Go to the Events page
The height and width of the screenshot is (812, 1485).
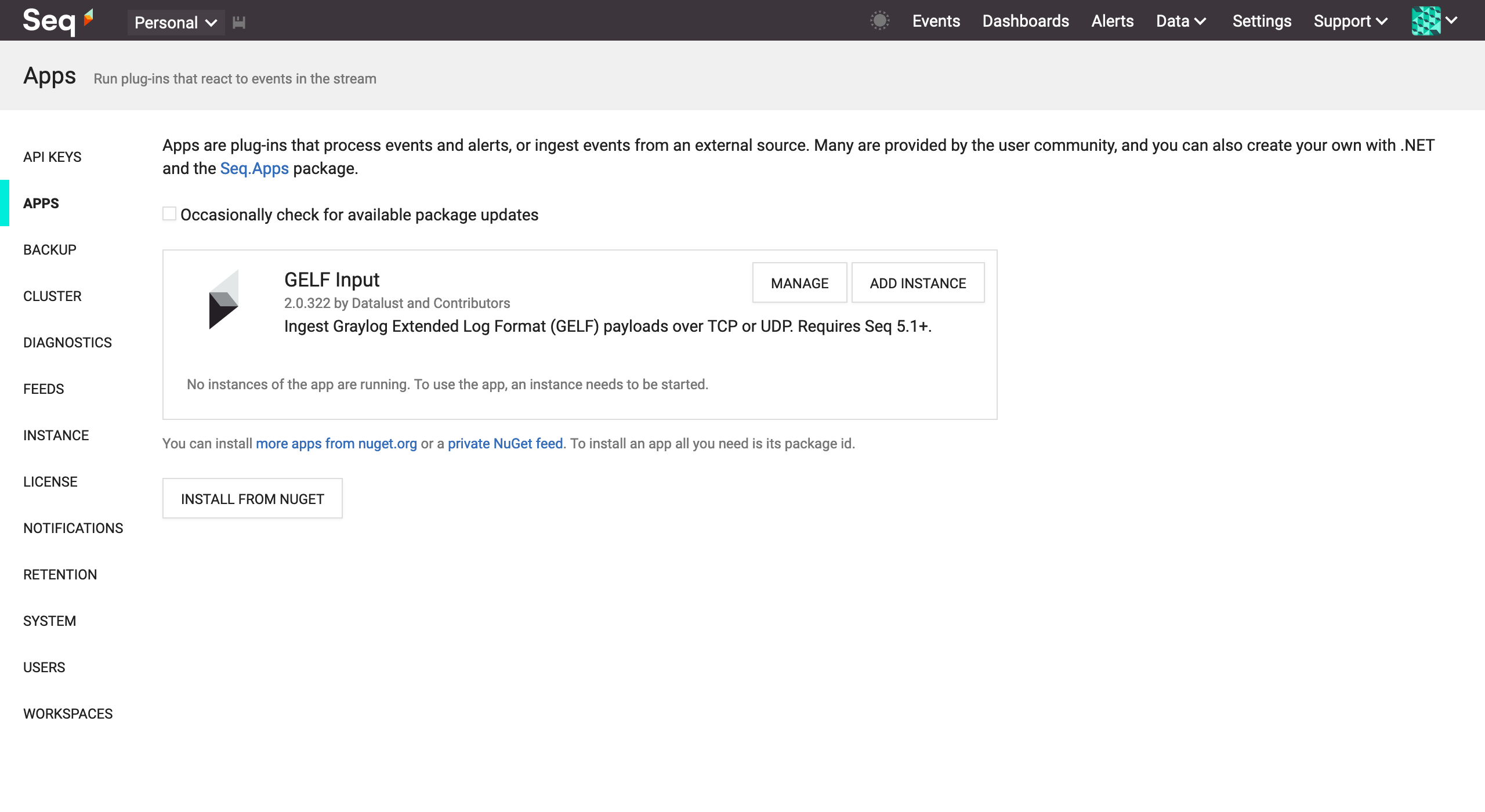click(936, 21)
